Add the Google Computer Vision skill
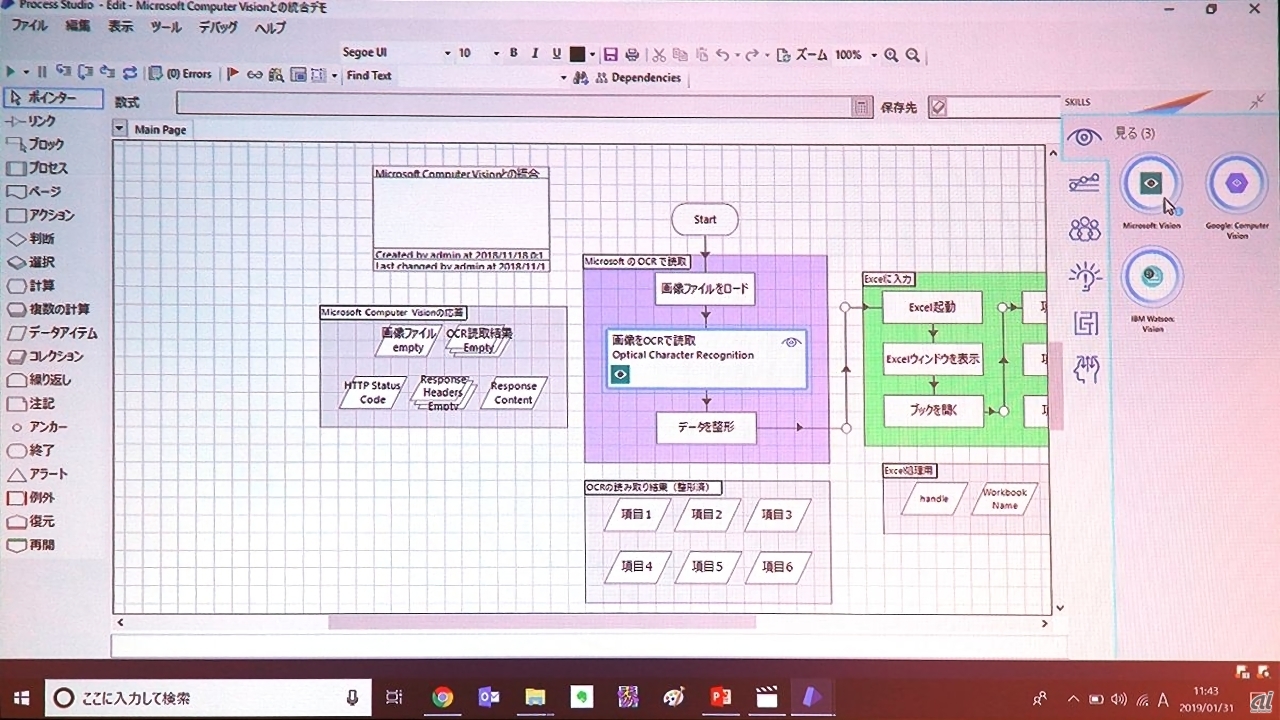 click(1237, 184)
